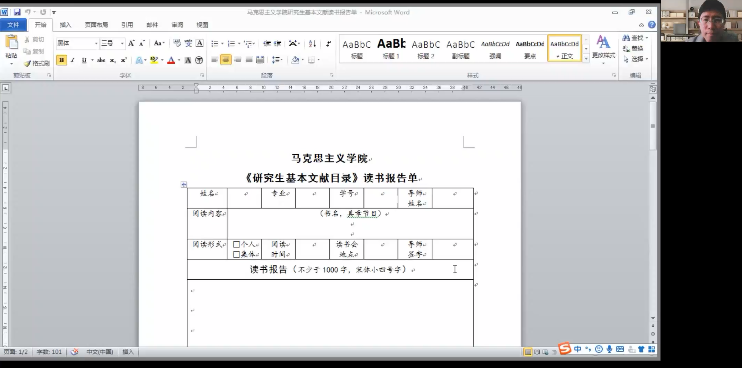Click the save icon in quick access toolbar

(17, 12)
